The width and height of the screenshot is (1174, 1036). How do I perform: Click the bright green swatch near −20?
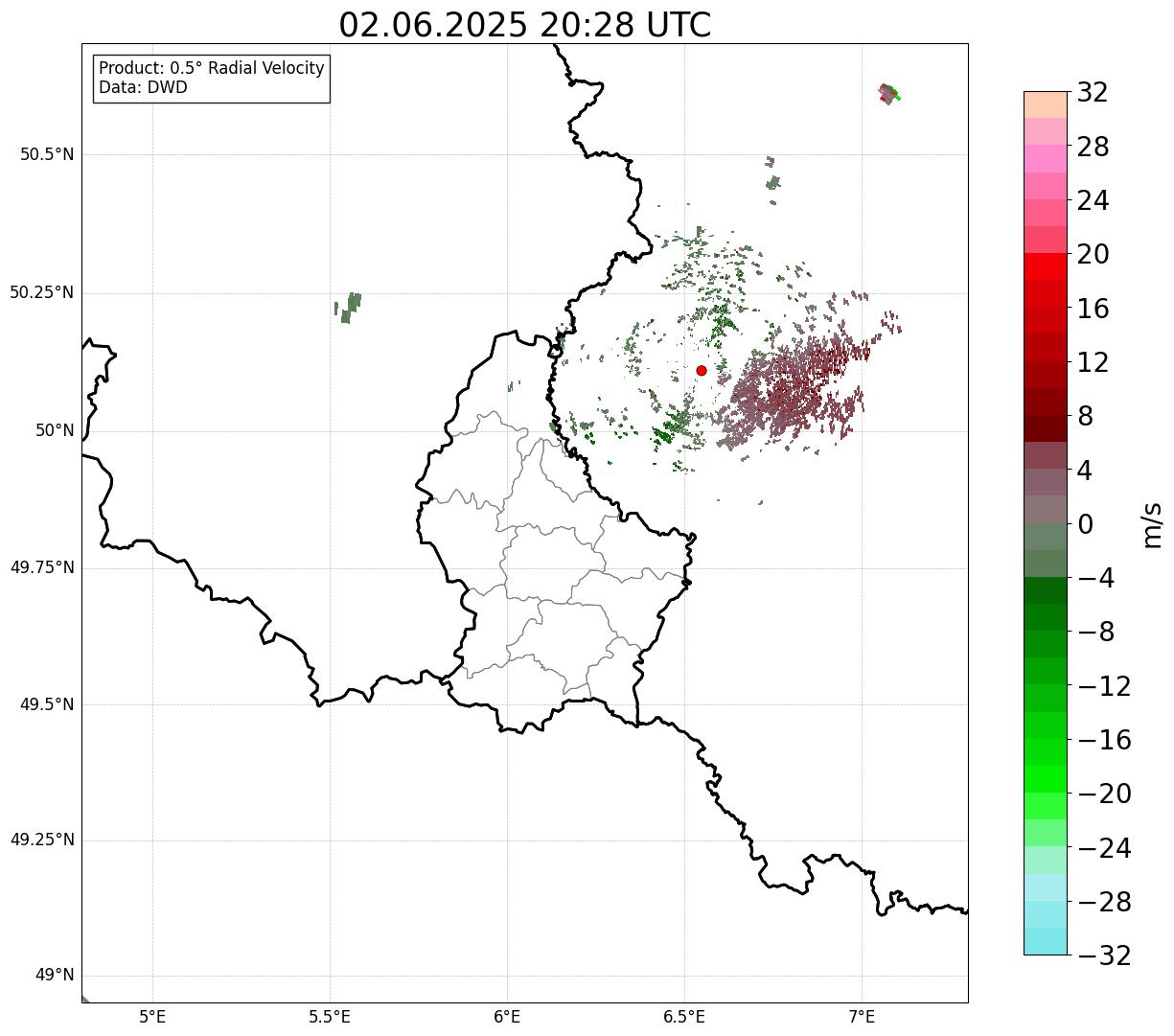[x=1046, y=779]
